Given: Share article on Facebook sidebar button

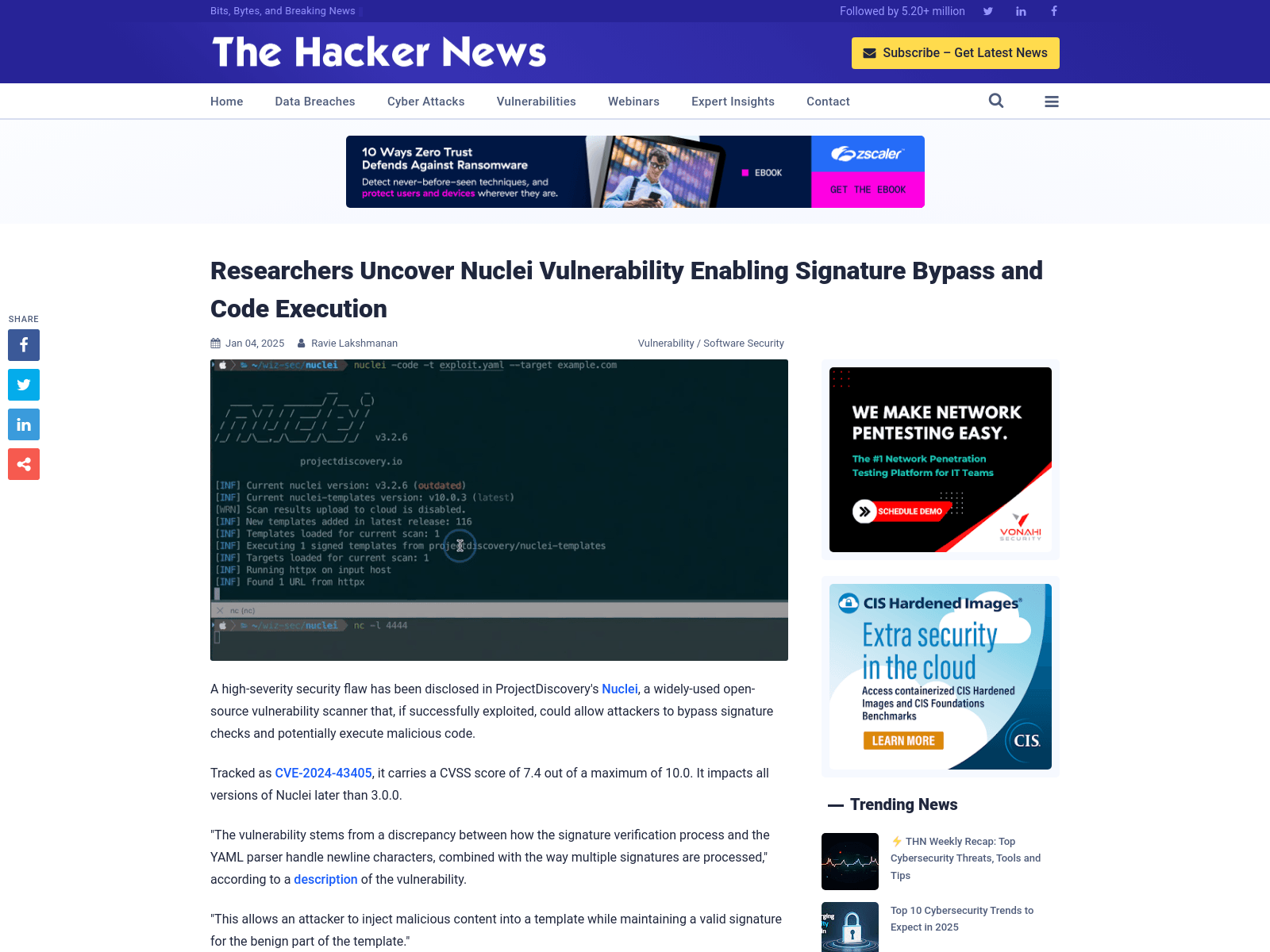Looking at the screenshot, I should 24,345.
